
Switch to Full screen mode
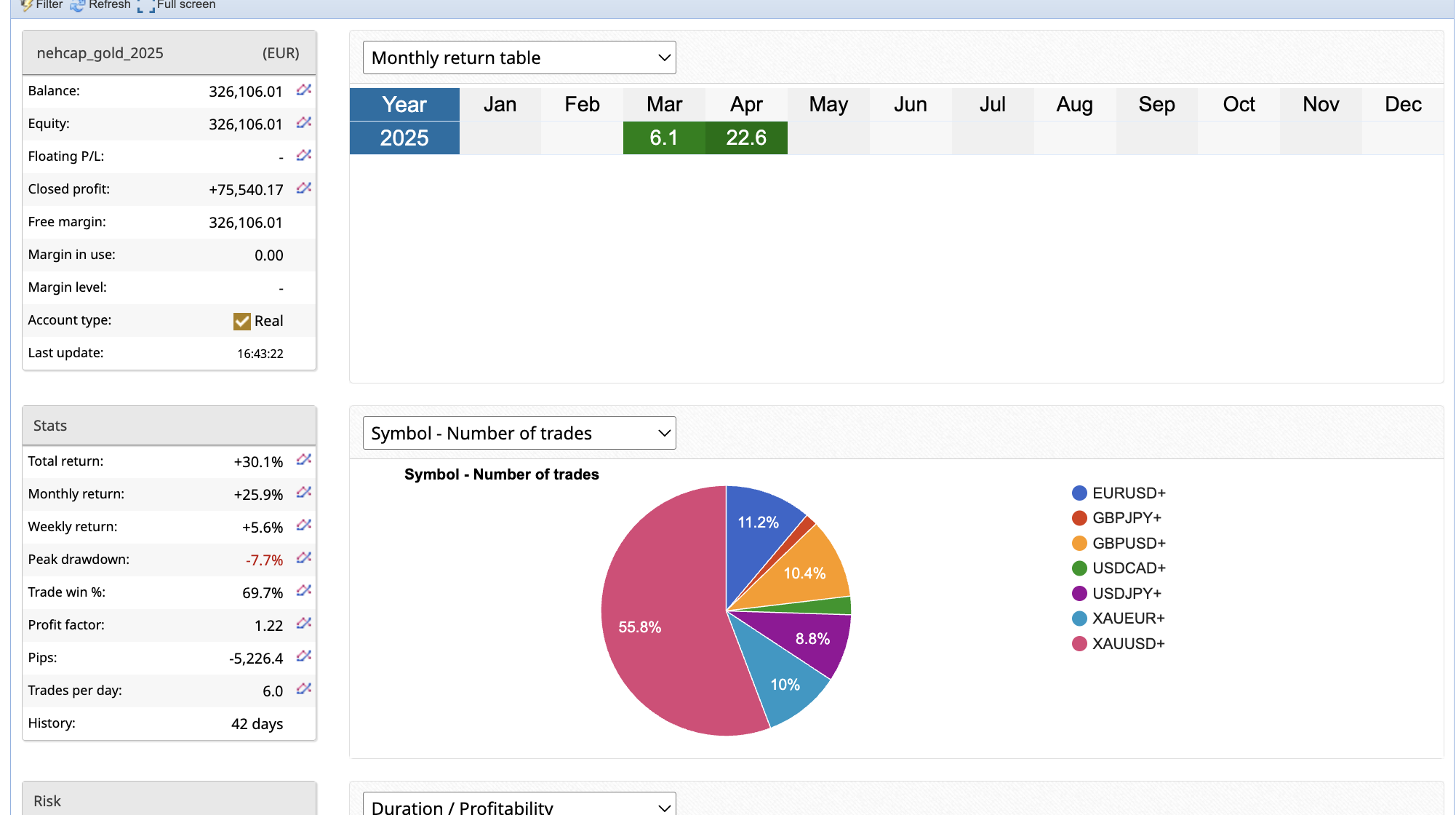click(x=177, y=5)
